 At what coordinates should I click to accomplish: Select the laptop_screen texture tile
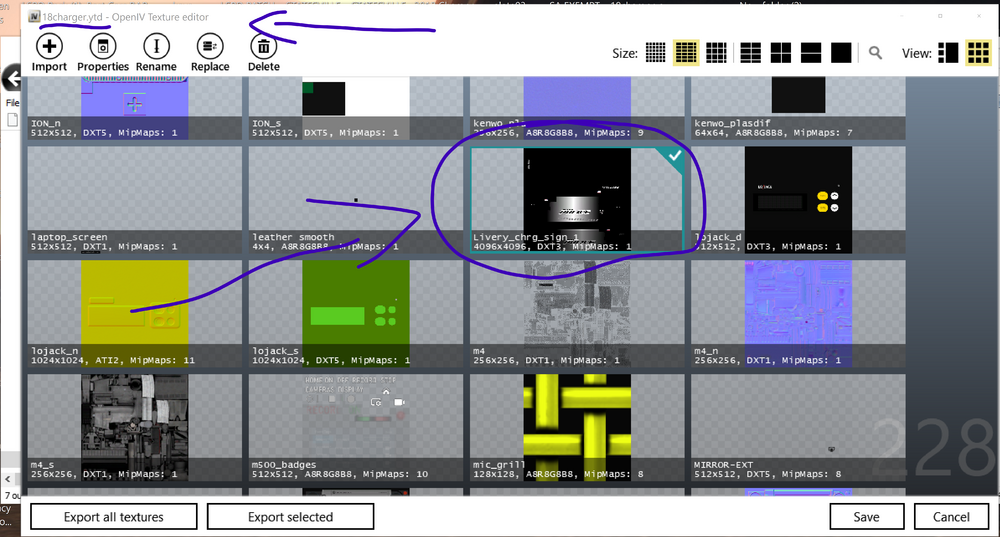point(135,200)
